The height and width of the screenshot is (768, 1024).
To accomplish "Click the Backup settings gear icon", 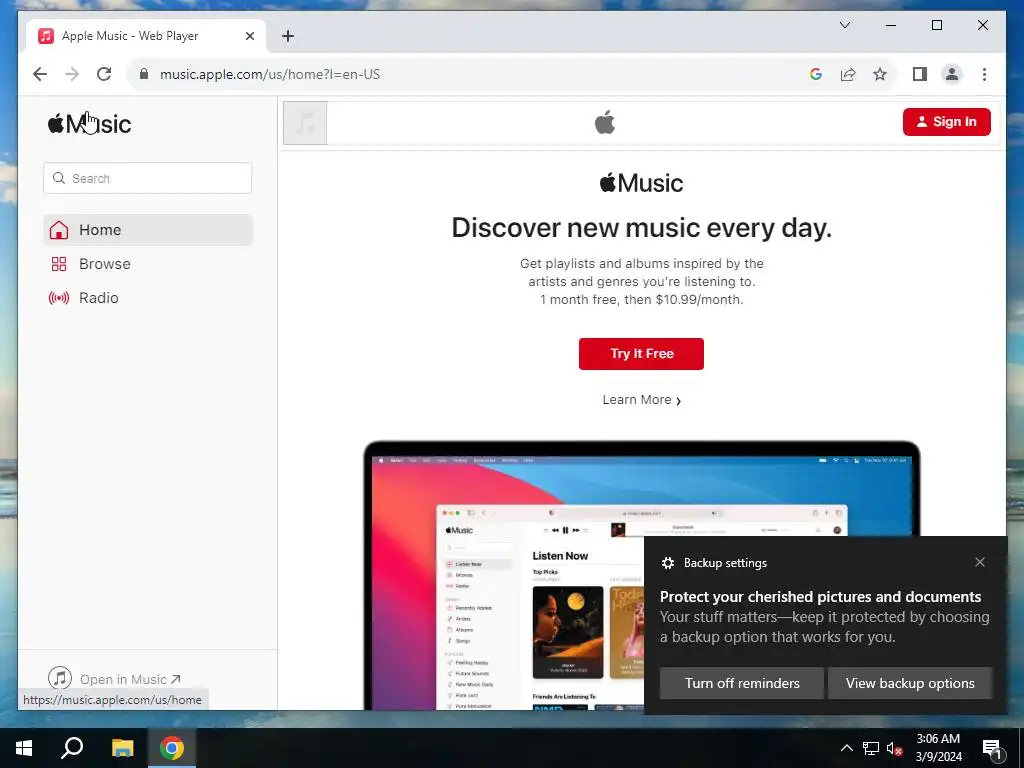I will [667, 563].
